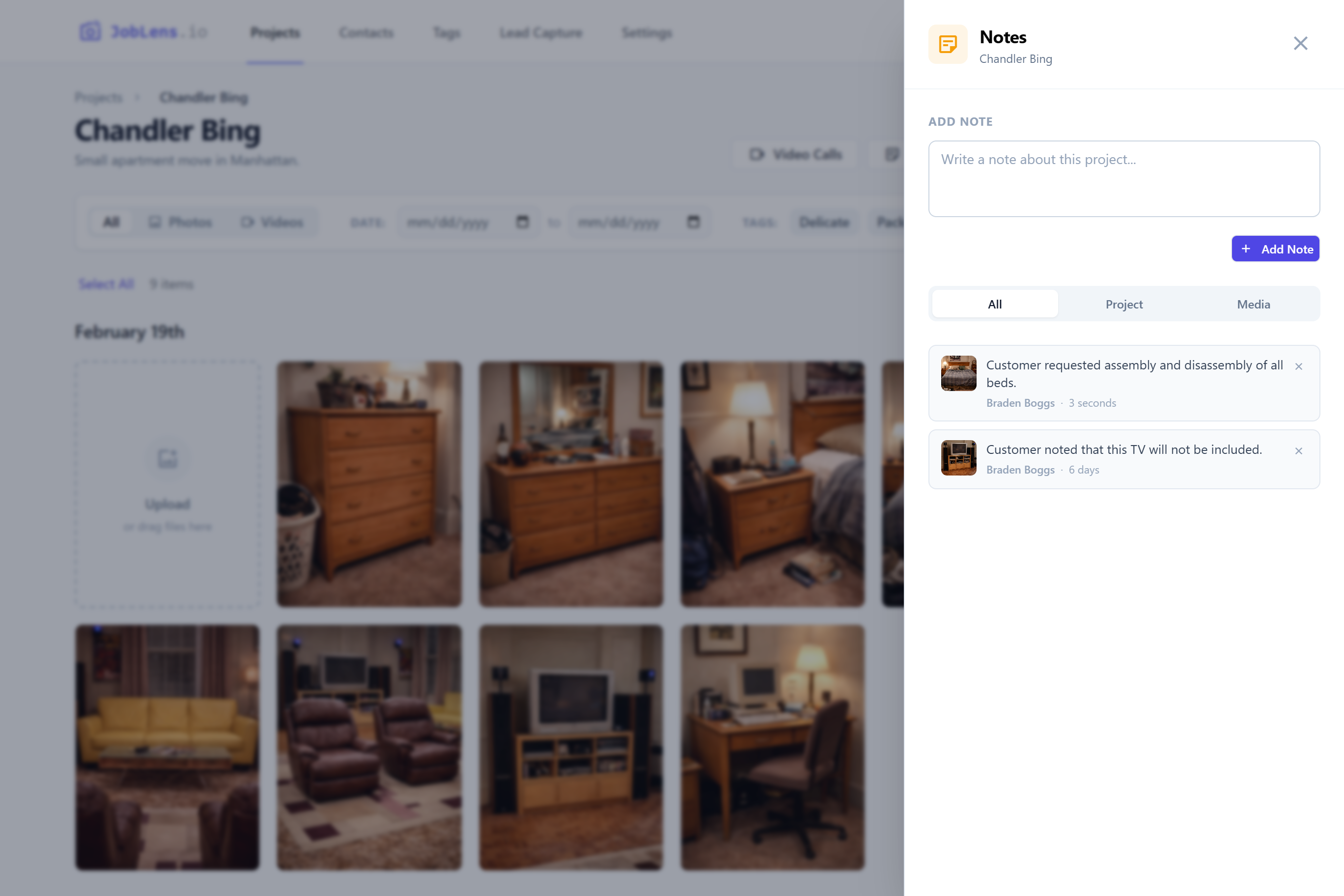Dismiss the note about the excluded TV

click(x=1299, y=451)
